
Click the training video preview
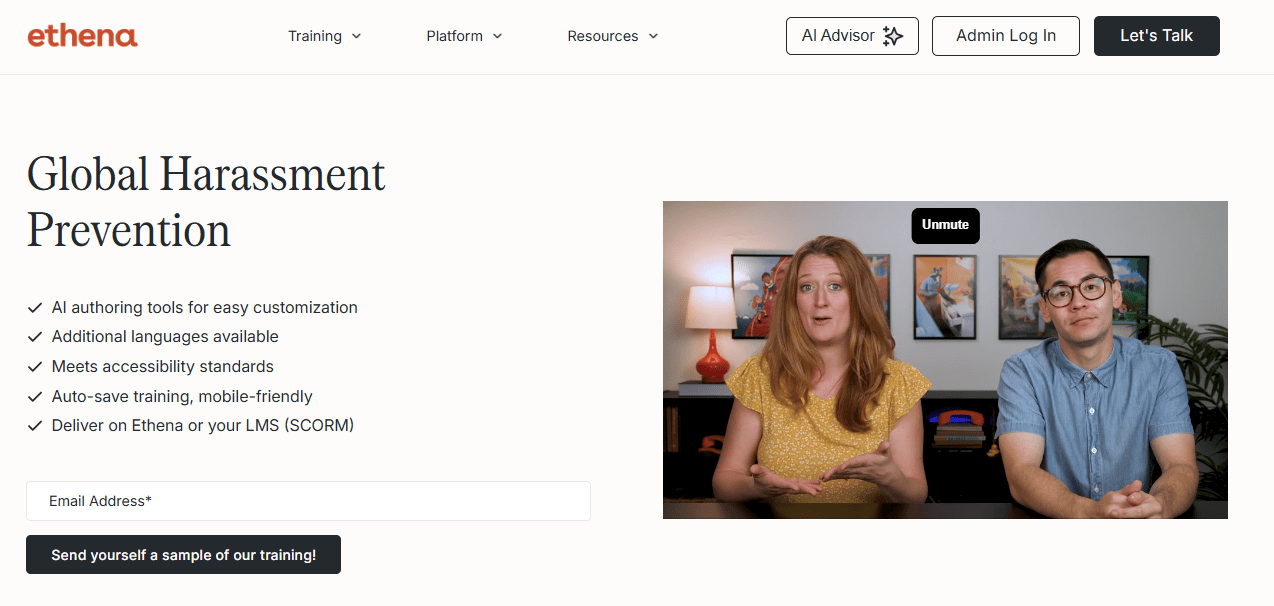tap(945, 360)
